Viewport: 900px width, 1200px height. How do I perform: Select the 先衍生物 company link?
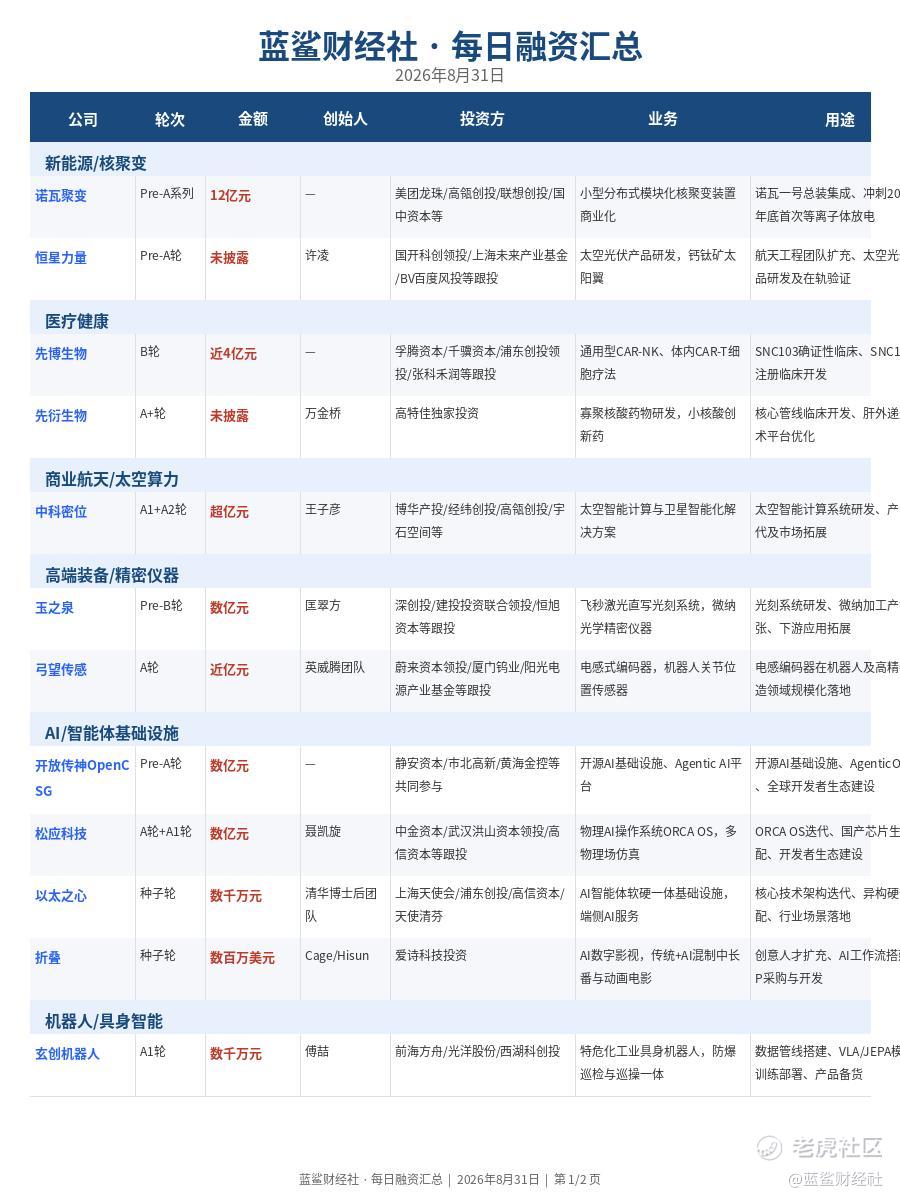[61, 416]
